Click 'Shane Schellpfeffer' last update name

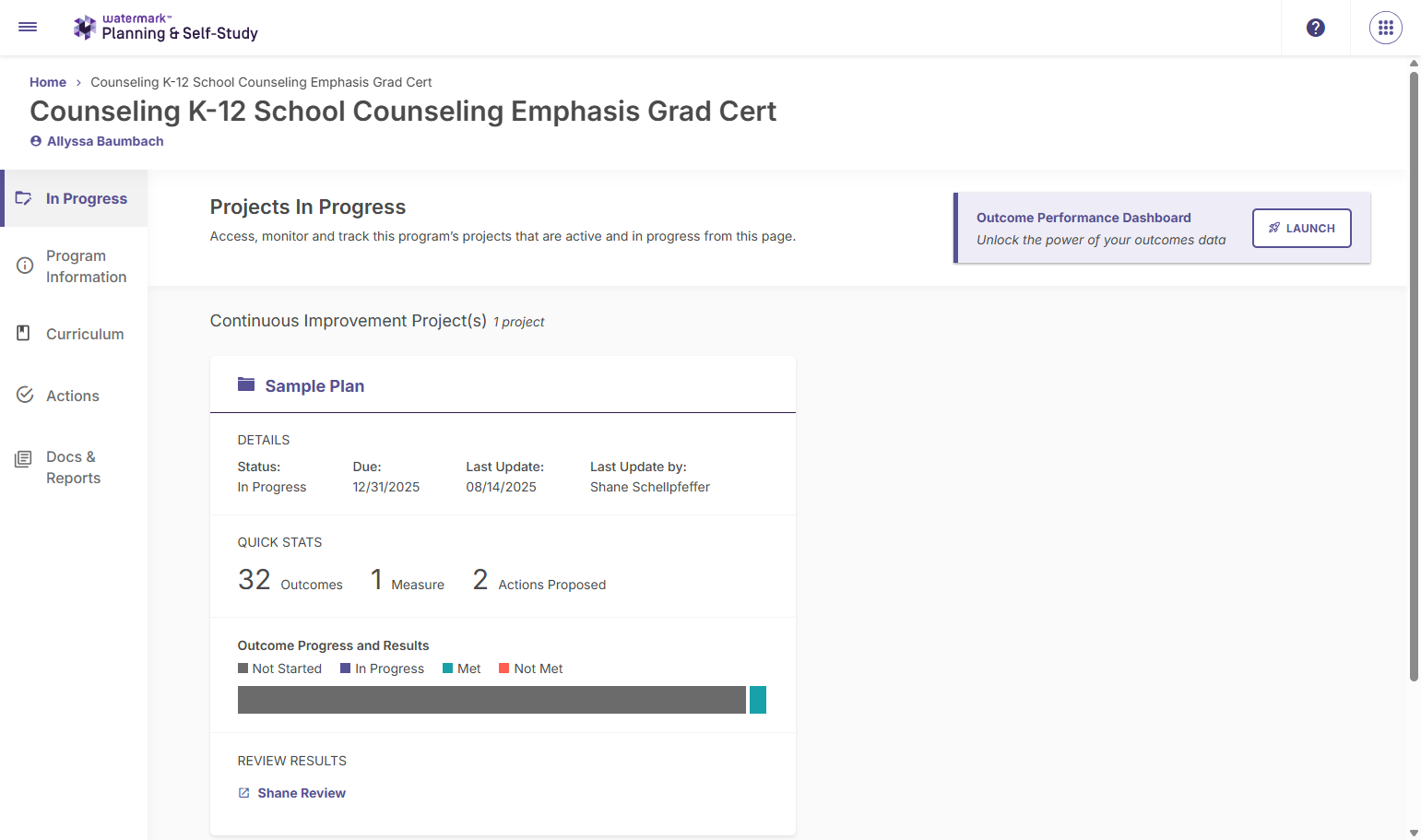point(650,487)
